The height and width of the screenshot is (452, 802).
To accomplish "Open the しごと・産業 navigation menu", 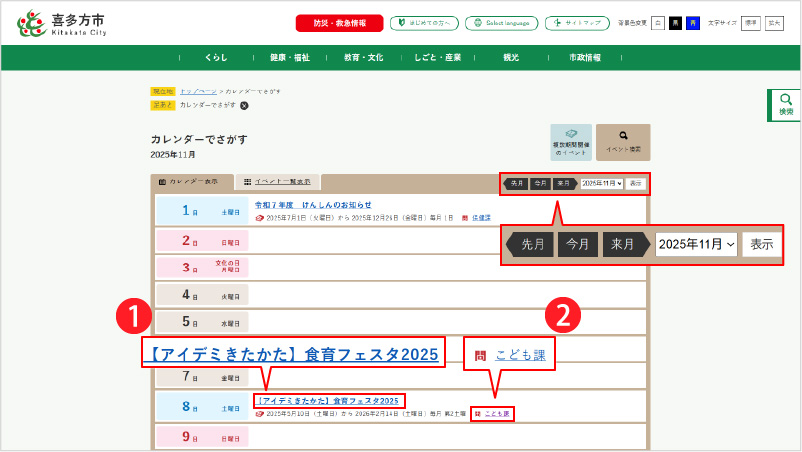I will click(438, 58).
